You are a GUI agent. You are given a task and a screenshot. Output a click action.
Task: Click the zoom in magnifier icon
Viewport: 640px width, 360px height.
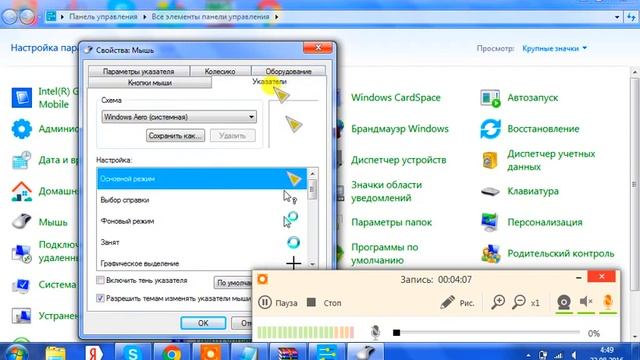click(498, 302)
